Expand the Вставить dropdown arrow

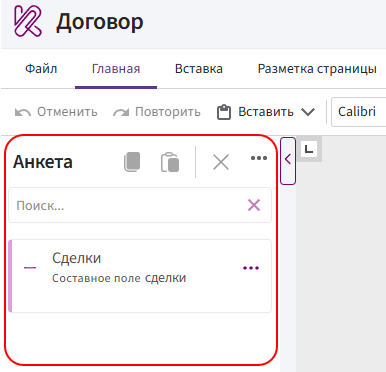308,112
